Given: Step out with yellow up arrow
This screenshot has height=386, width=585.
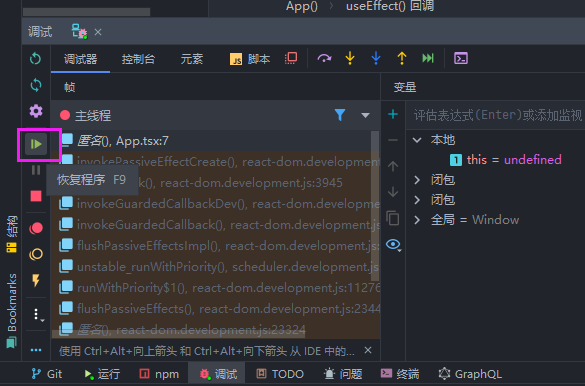Looking at the screenshot, I should point(402,59).
